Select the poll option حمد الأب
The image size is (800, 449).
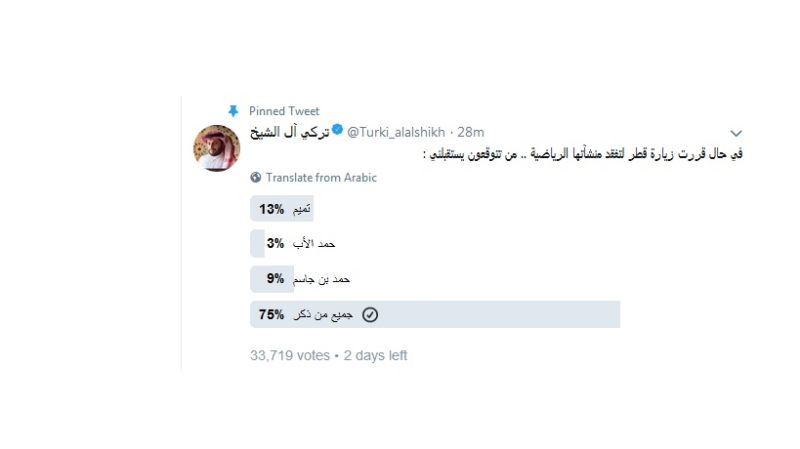(x=435, y=244)
